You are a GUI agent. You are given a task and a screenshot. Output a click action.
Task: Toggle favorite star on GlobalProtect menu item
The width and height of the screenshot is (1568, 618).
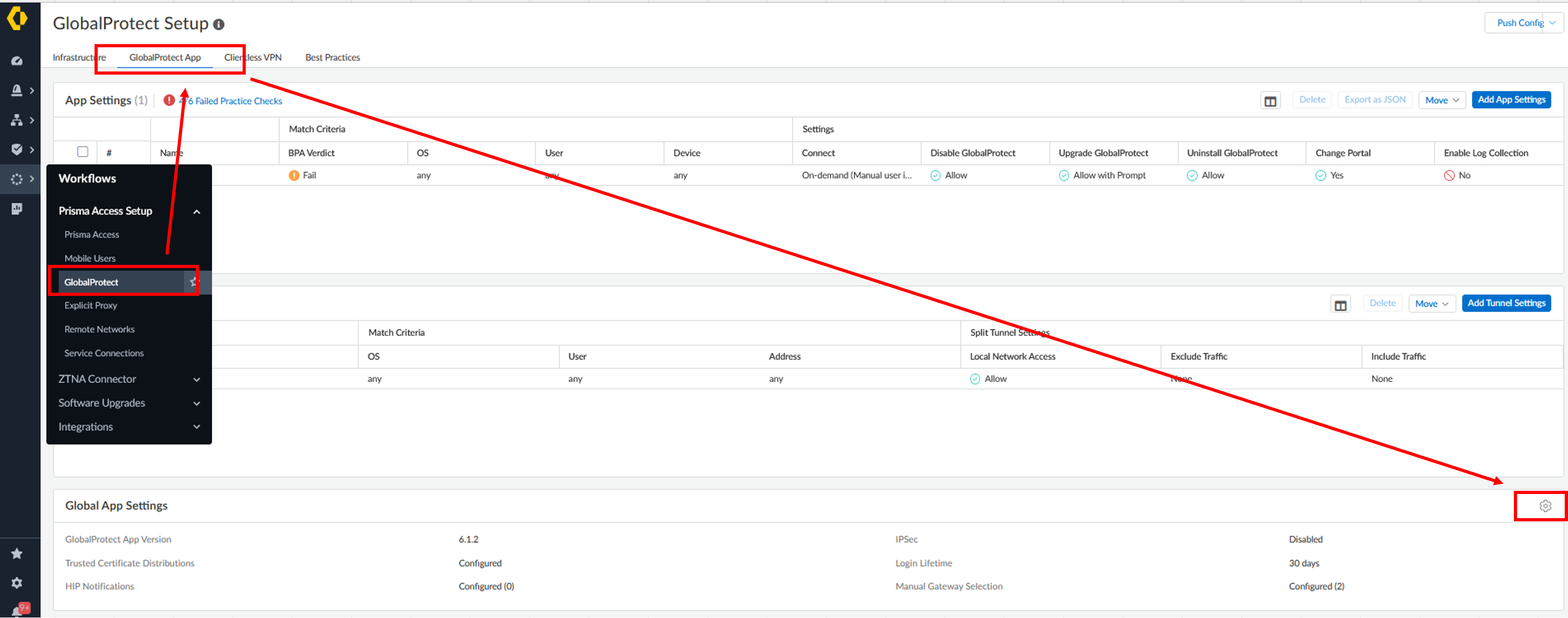tap(193, 282)
